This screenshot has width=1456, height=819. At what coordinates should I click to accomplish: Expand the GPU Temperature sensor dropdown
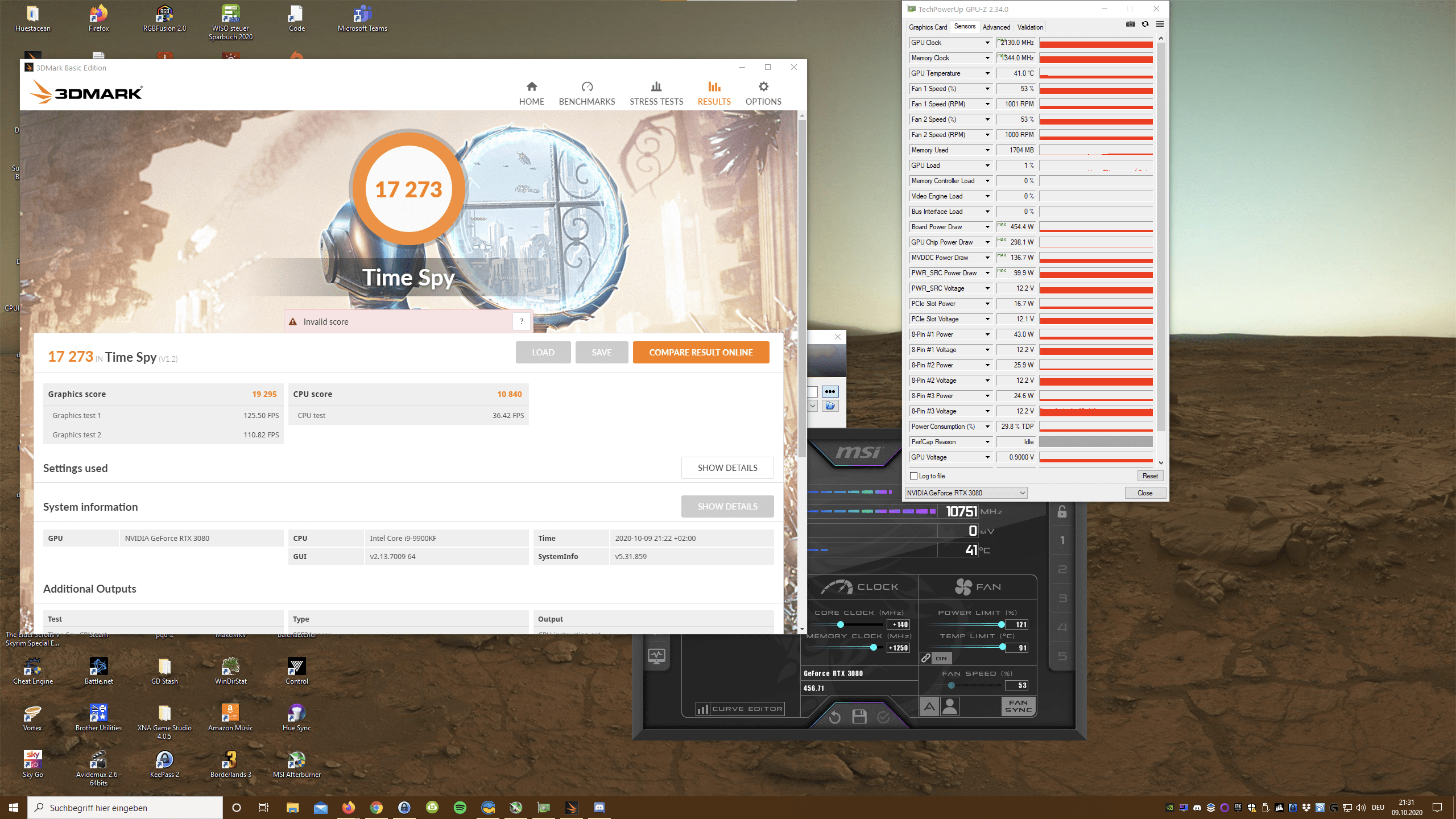[987, 73]
